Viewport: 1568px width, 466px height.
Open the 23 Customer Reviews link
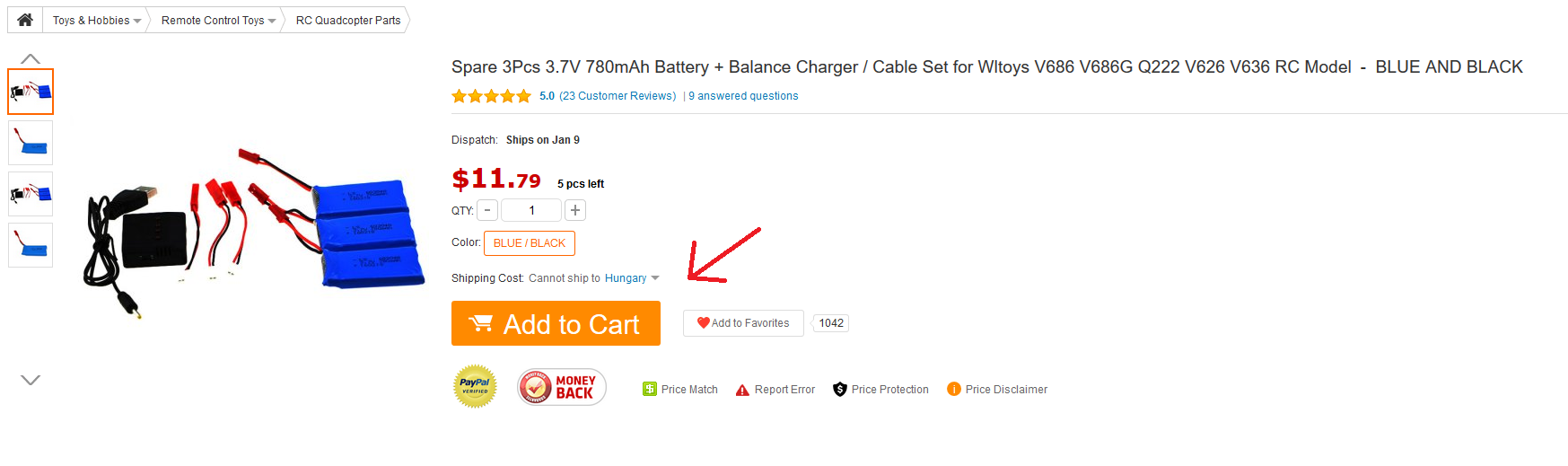[x=618, y=96]
